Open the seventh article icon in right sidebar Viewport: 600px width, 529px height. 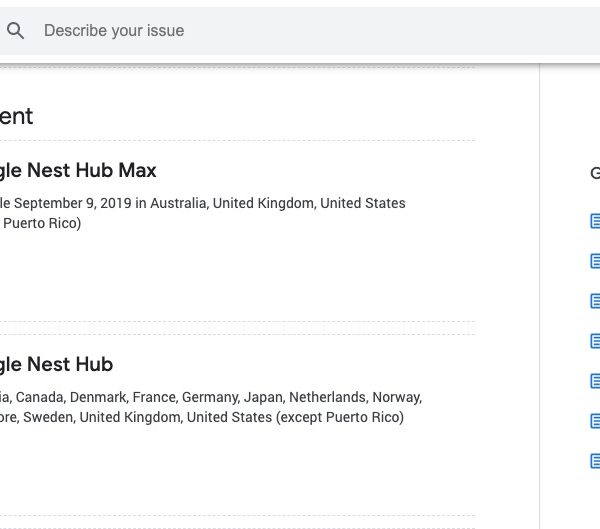(595, 461)
